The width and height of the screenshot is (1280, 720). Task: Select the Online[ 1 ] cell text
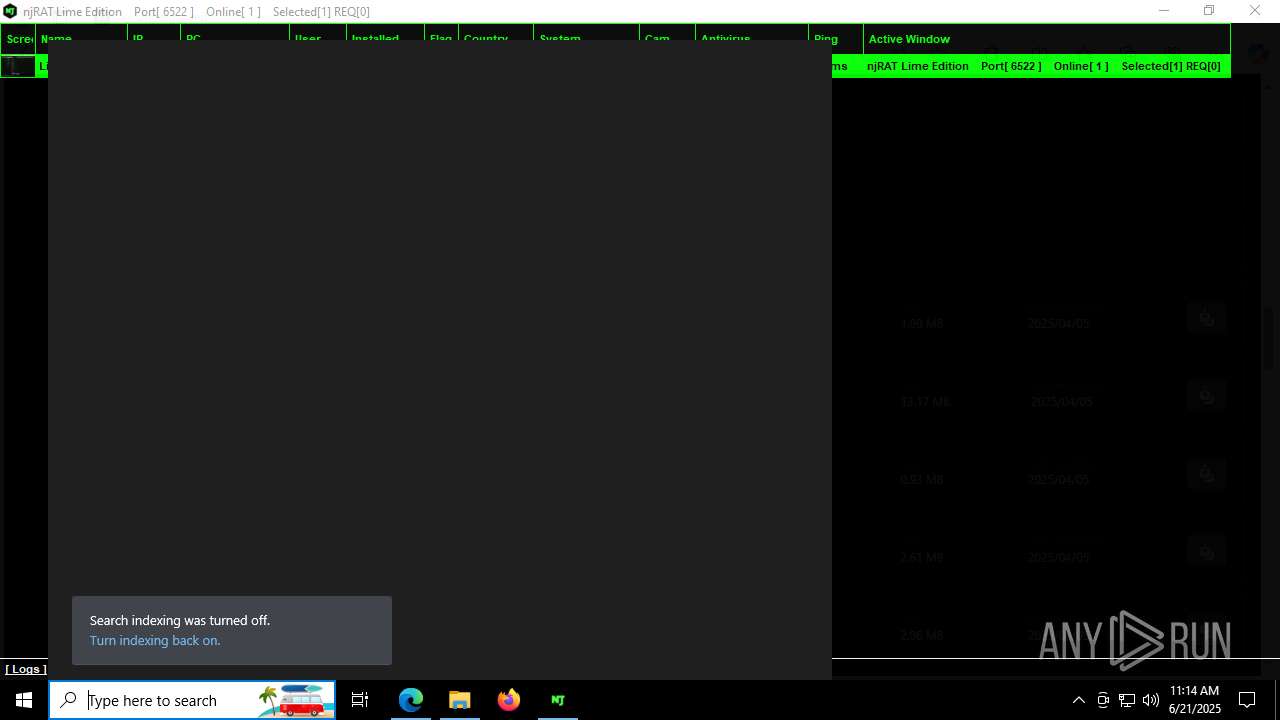(1080, 66)
